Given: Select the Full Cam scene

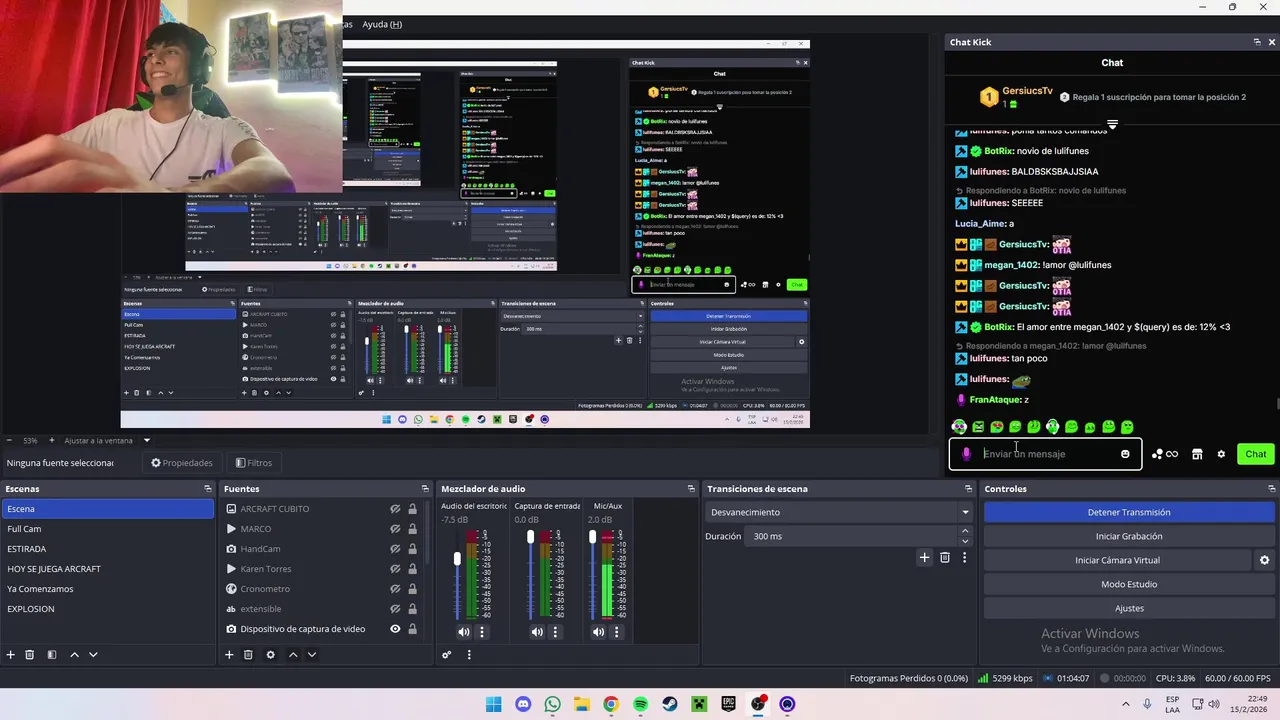Looking at the screenshot, I should coord(107,529).
